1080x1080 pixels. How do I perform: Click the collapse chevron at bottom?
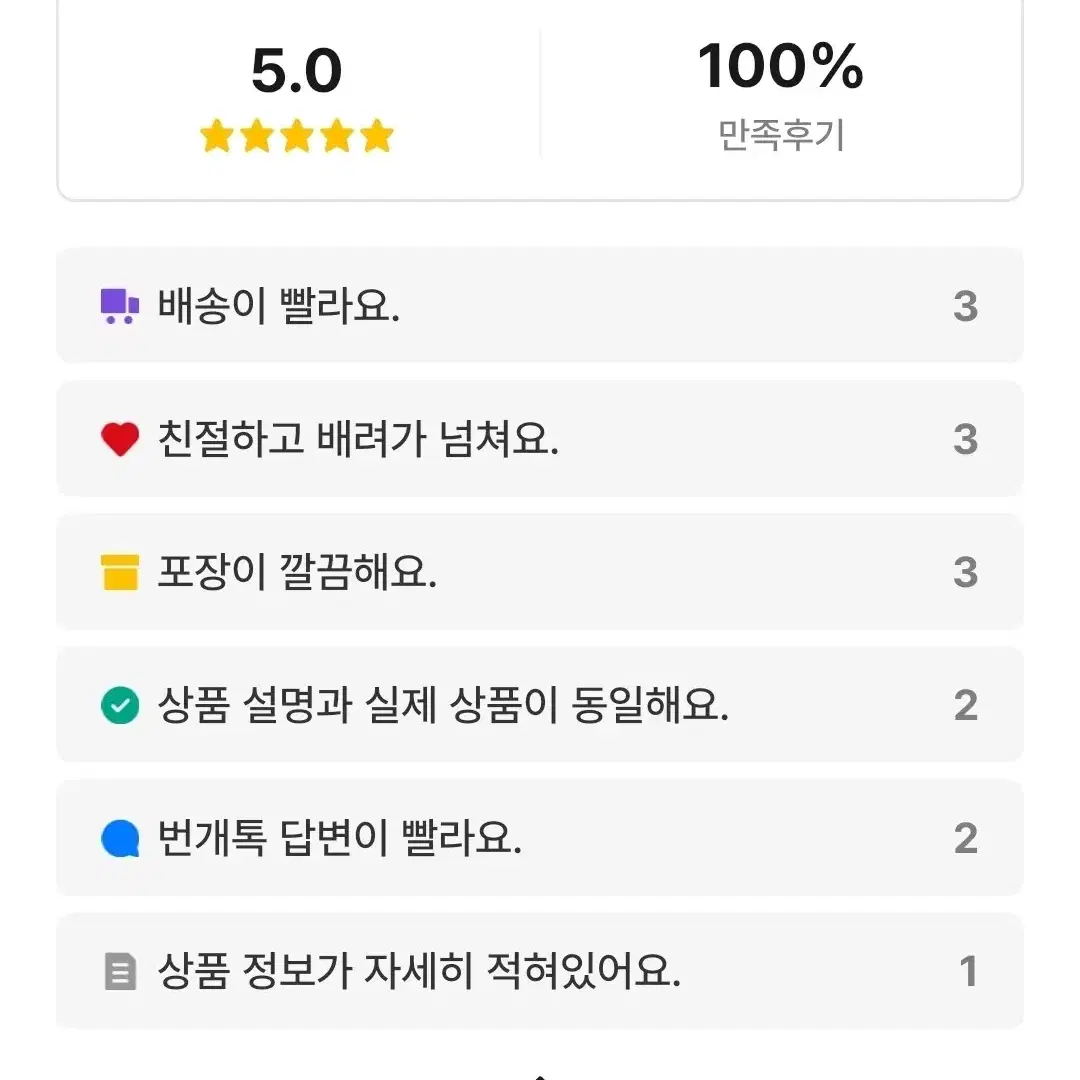click(x=540, y=1076)
